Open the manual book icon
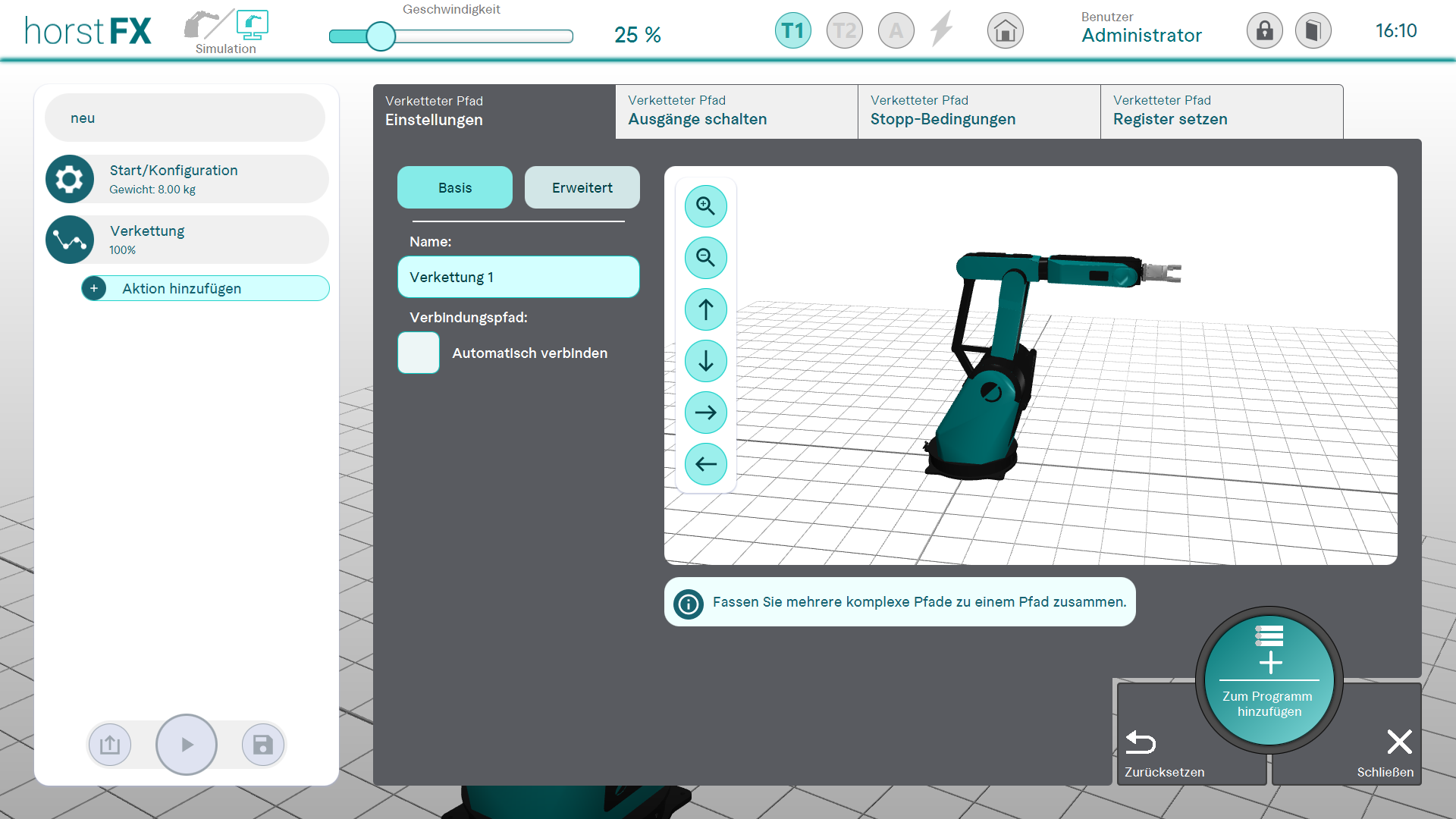Image resolution: width=1456 pixels, height=819 pixels. pos(1313,31)
